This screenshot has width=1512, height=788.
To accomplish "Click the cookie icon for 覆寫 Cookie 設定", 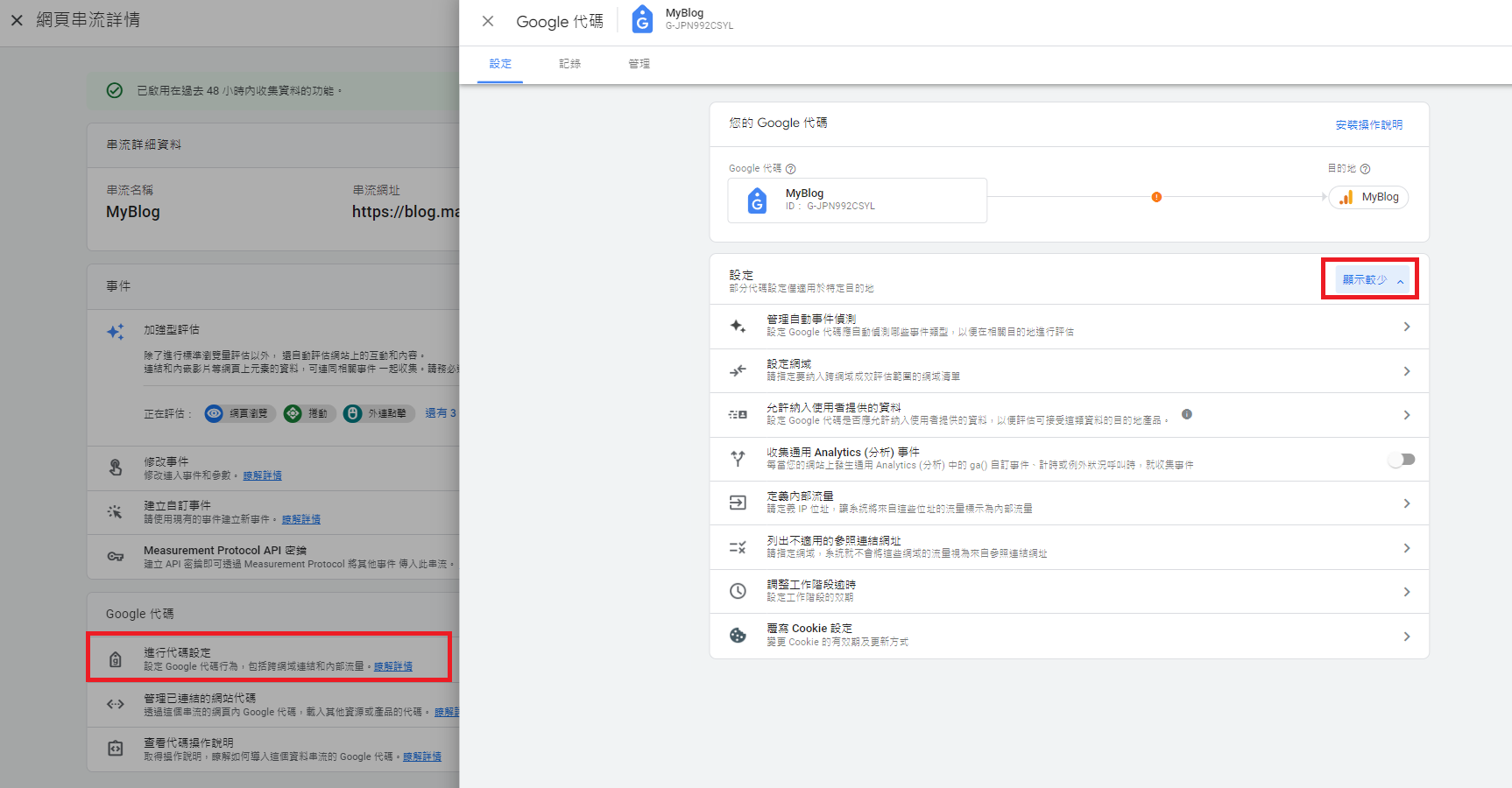I will [738, 636].
